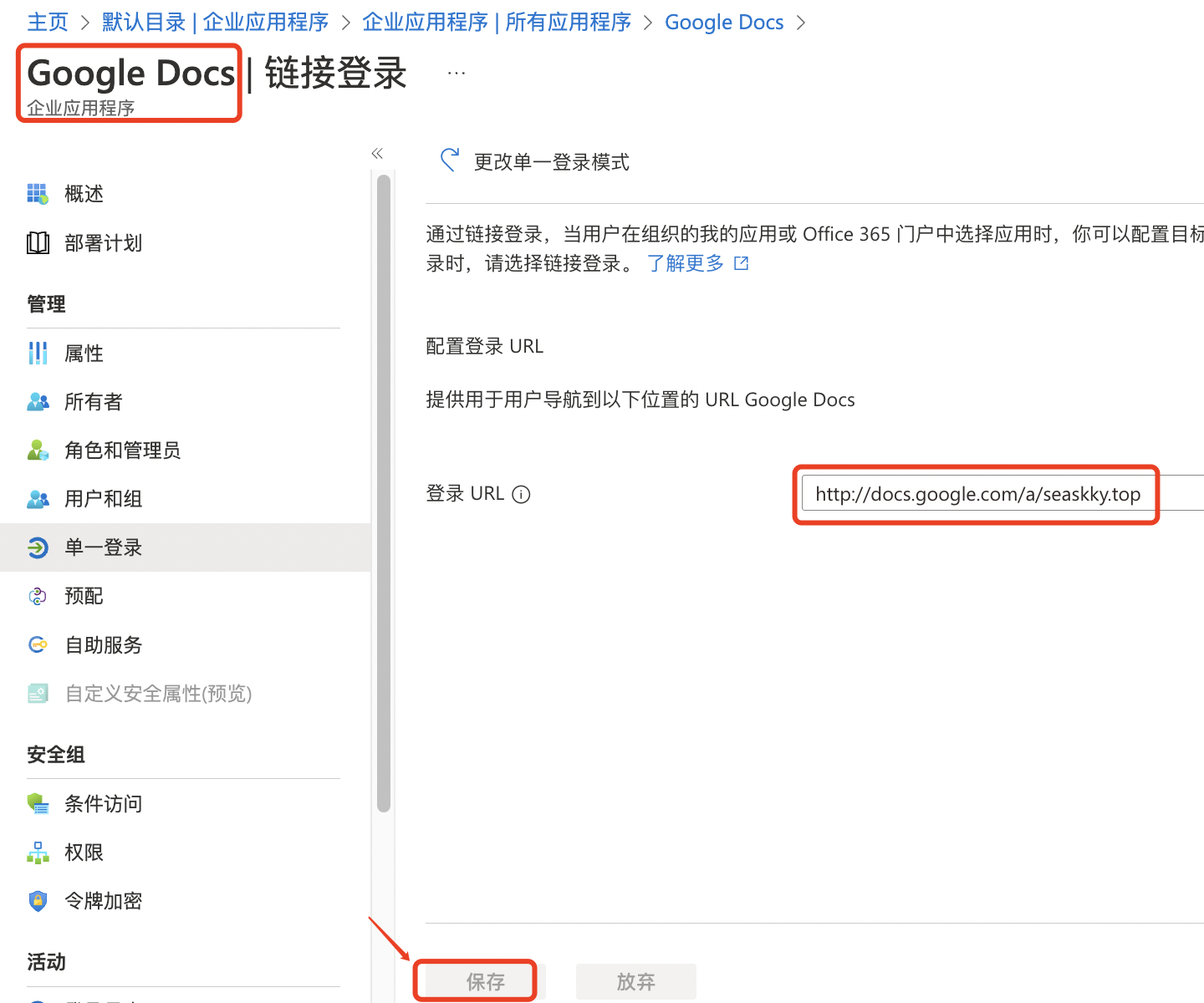Click the 更改单一登录模式 refresh icon
1204x1003 pixels.
(450, 160)
